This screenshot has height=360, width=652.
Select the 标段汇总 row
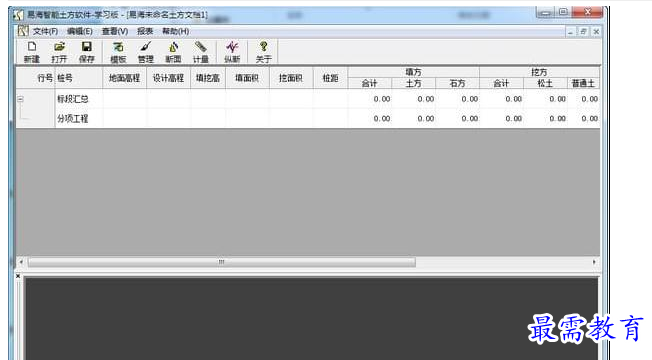pyautogui.click(x=308, y=99)
